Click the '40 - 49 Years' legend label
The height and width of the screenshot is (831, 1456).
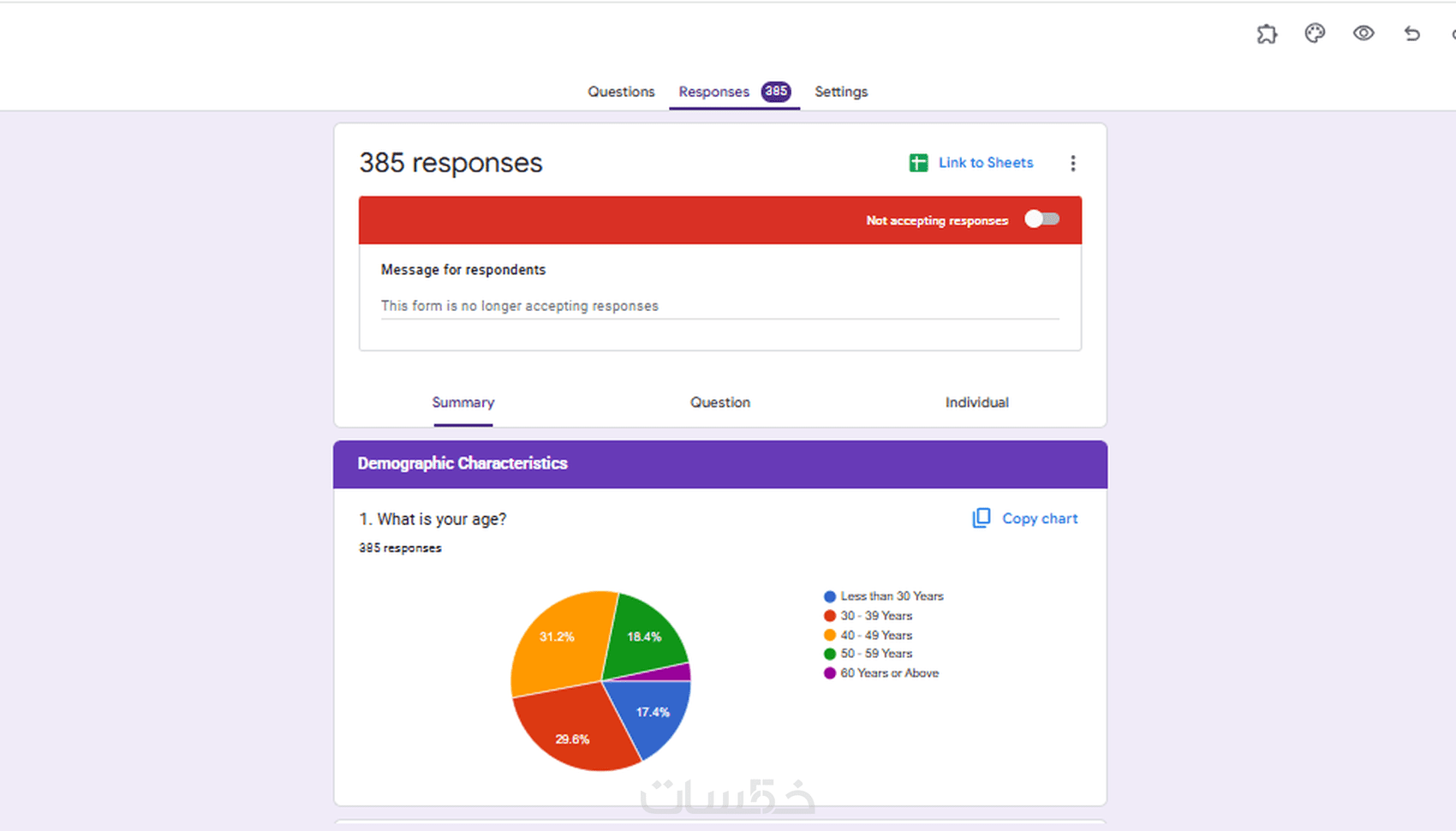pyautogui.click(x=876, y=636)
